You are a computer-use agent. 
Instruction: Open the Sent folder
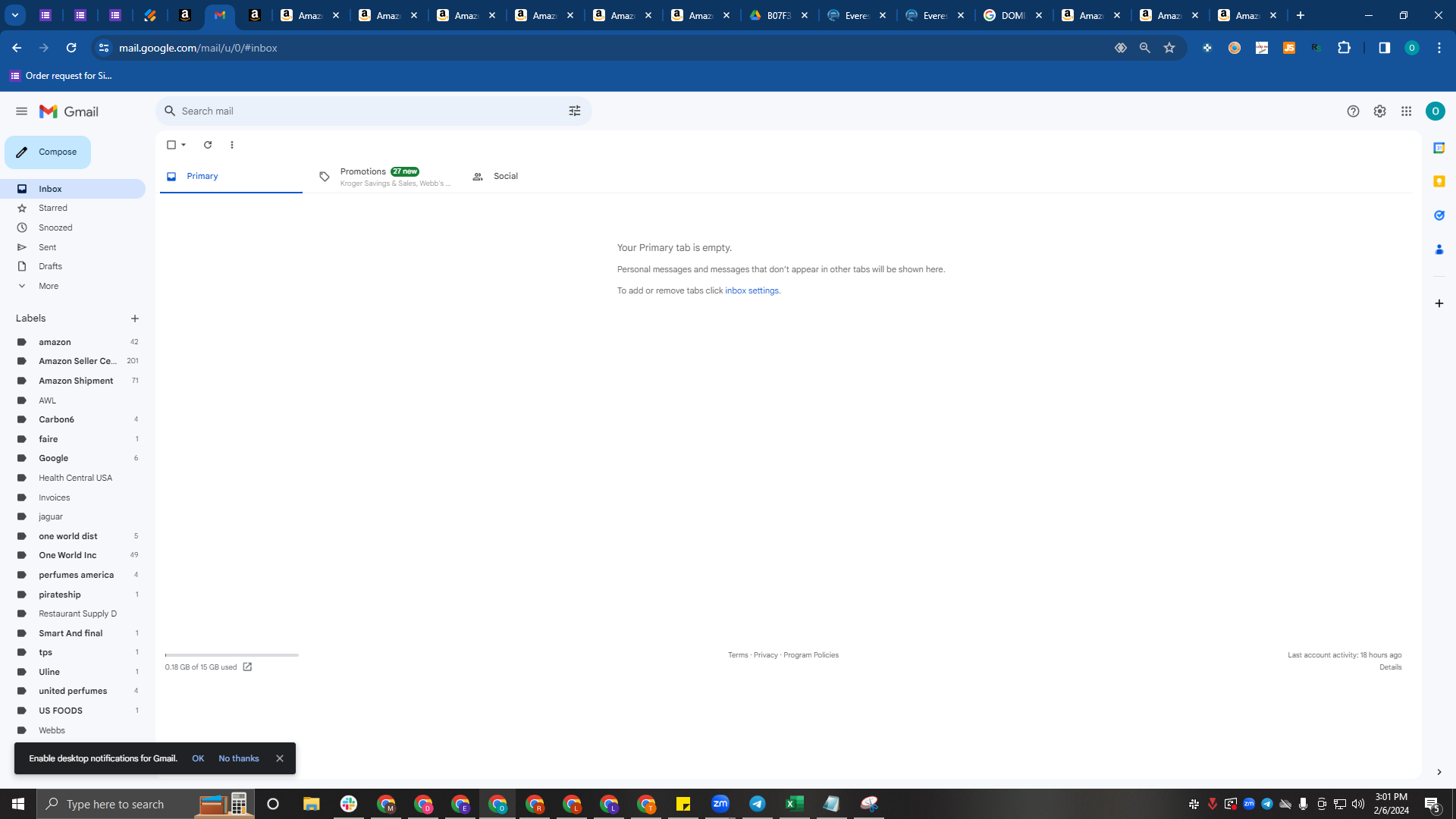coord(73,247)
